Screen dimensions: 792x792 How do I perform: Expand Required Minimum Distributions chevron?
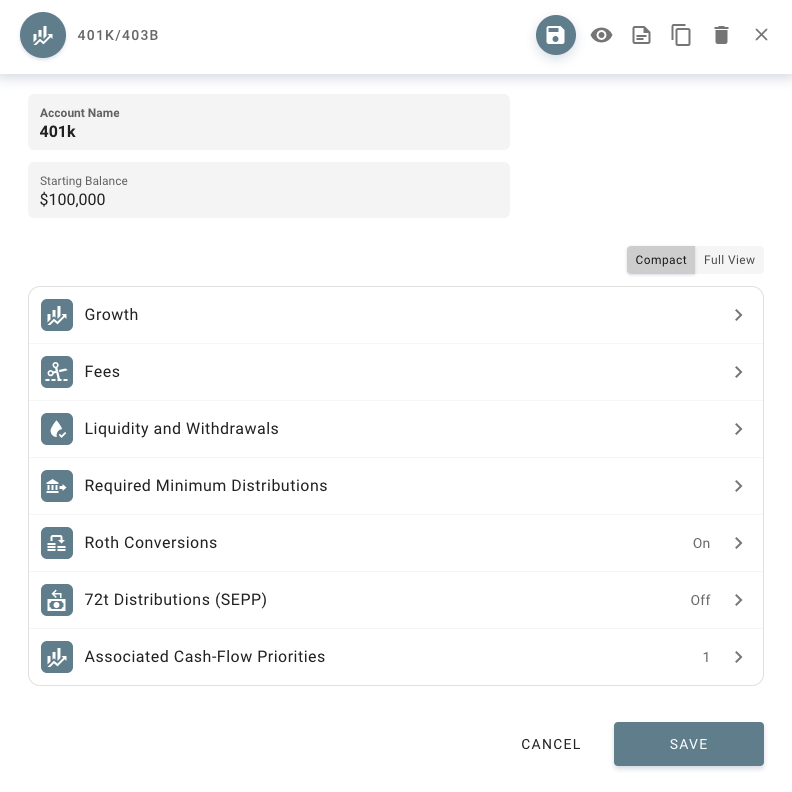click(738, 486)
